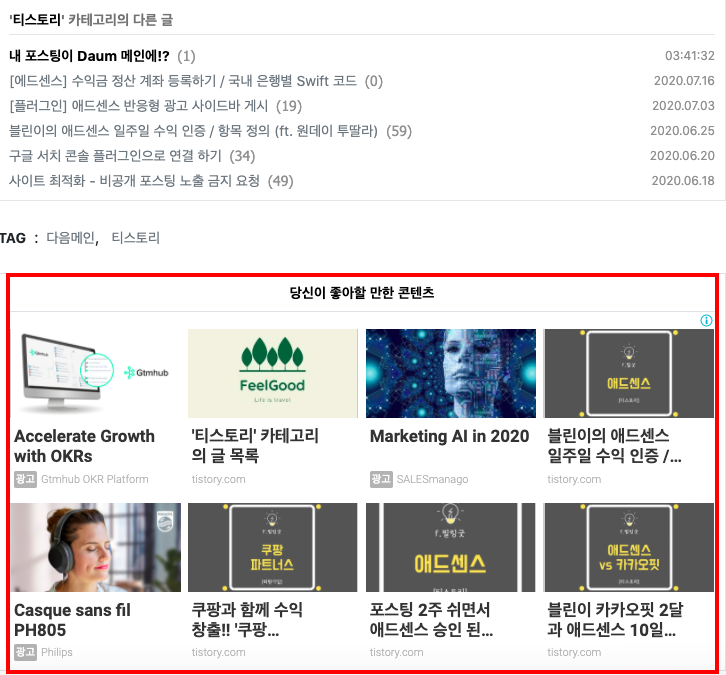
Task: Open '쿠팡과 함께 수익 창출!!' title
Action: tap(247, 620)
